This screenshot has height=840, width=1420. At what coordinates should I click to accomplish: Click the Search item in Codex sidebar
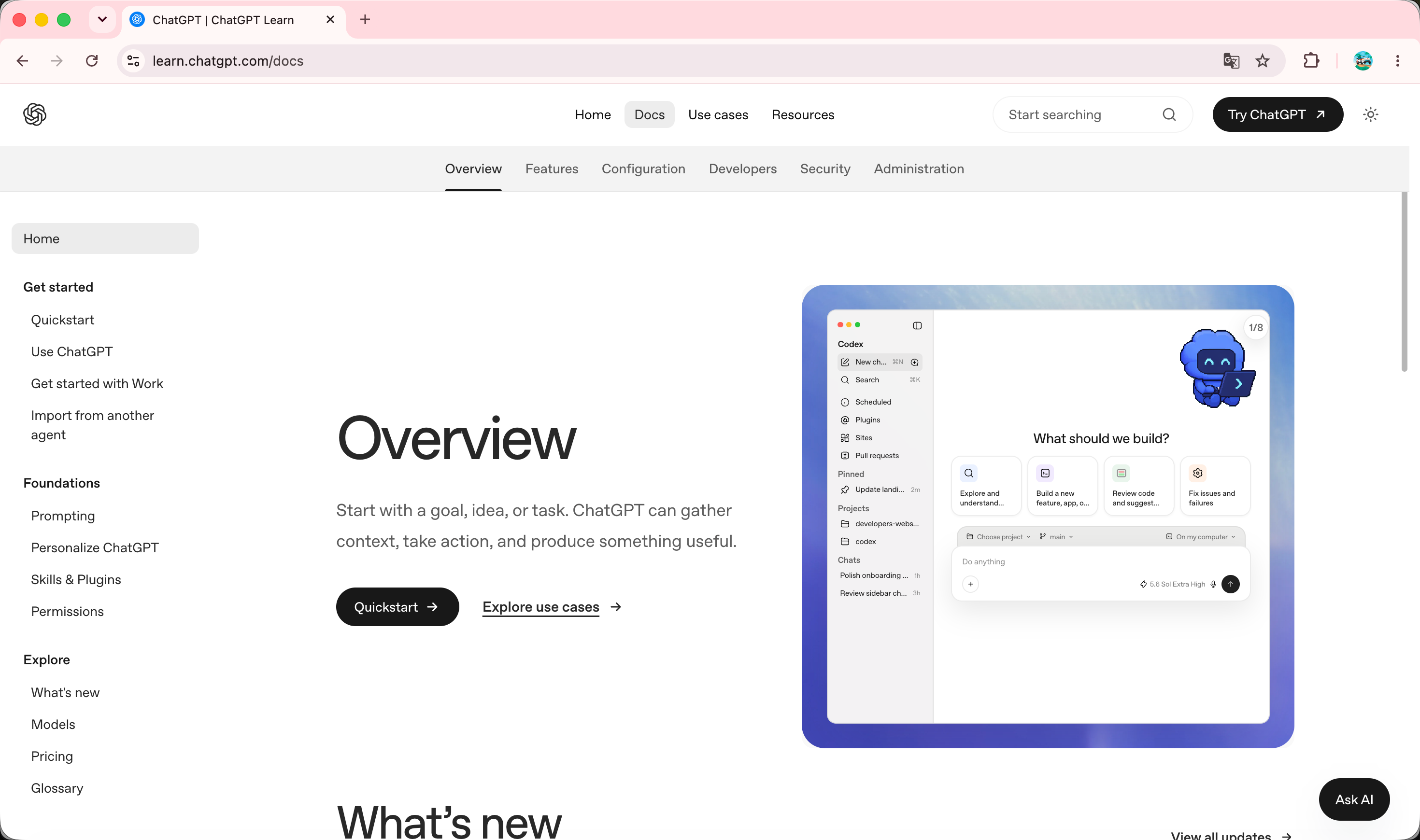880,380
